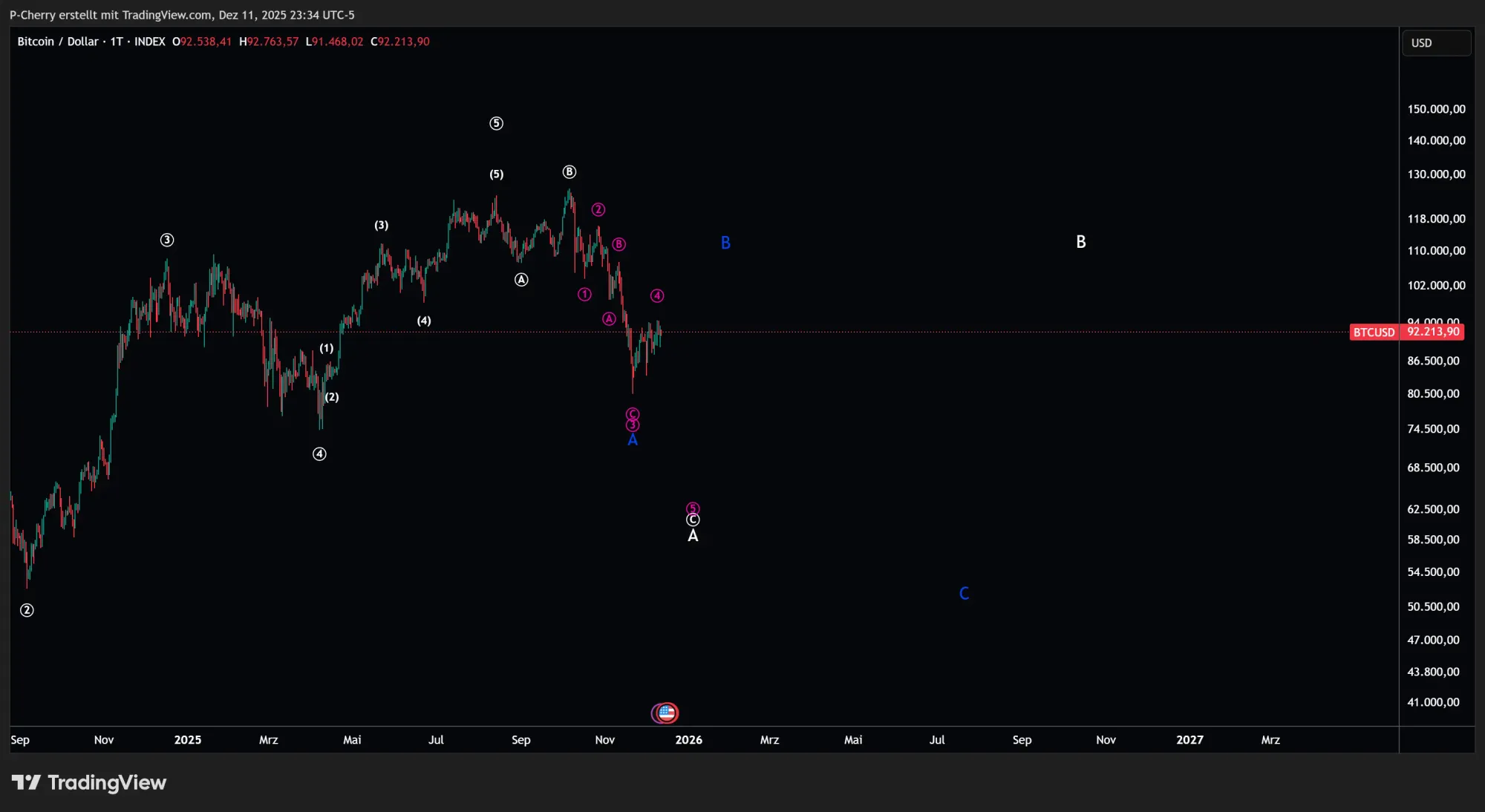Click the 2026 date on time axis
1485x812 pixels.
tap(688, 739)
